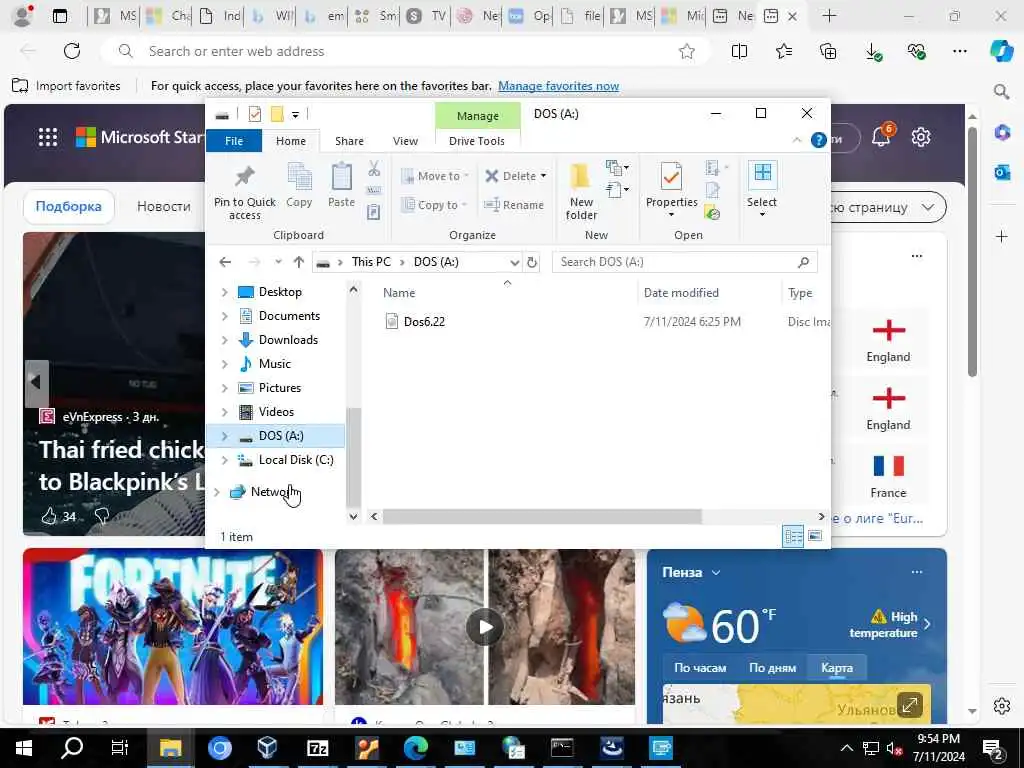
Task: Open address bar history dropdown
Action: point(515,262)
